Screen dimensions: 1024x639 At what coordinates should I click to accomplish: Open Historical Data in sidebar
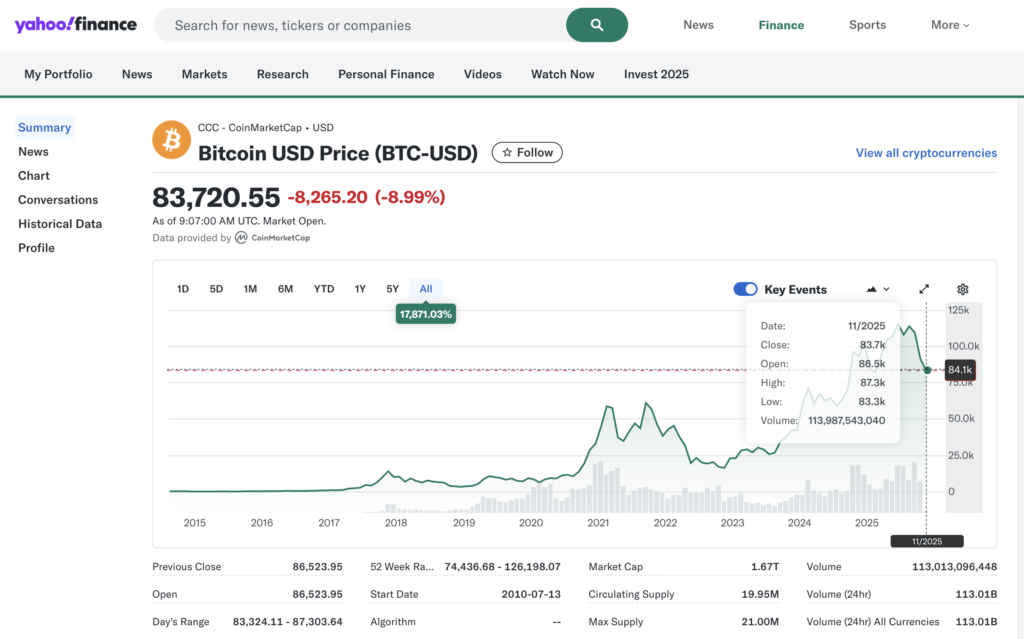(x=60, y=224)
